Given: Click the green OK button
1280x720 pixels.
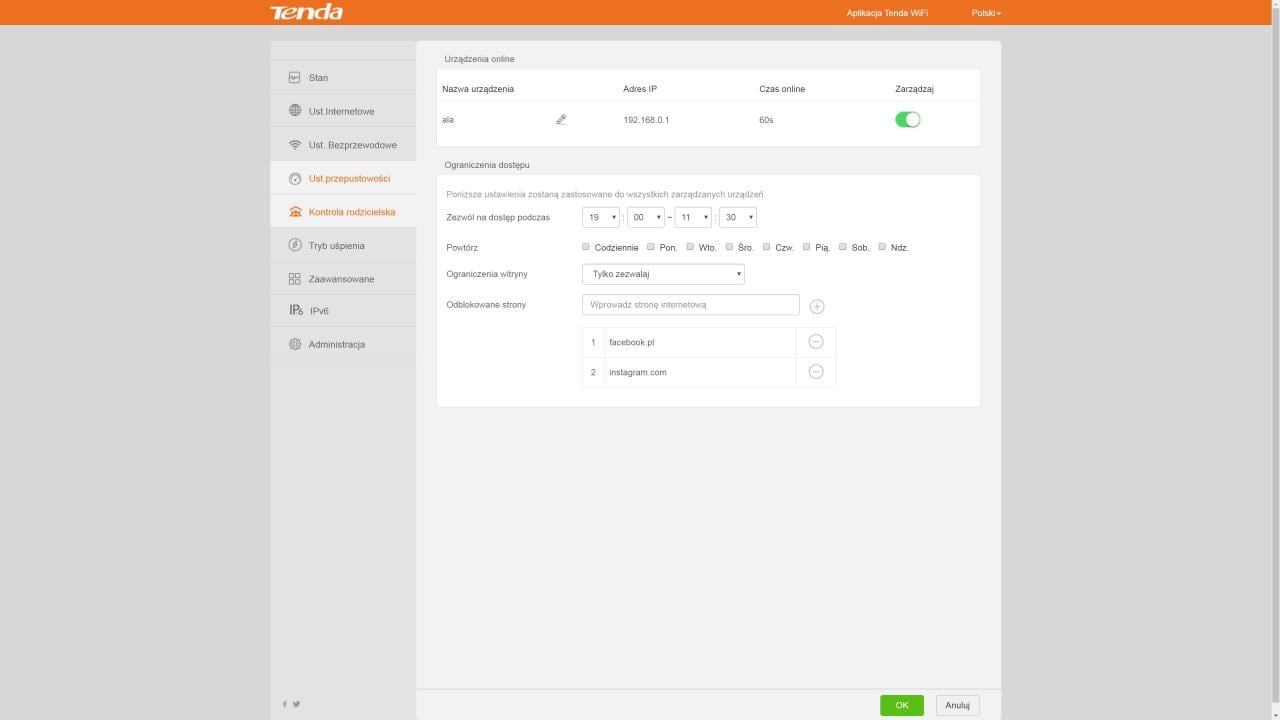Looking at the screenshot, I should (902, 705).
